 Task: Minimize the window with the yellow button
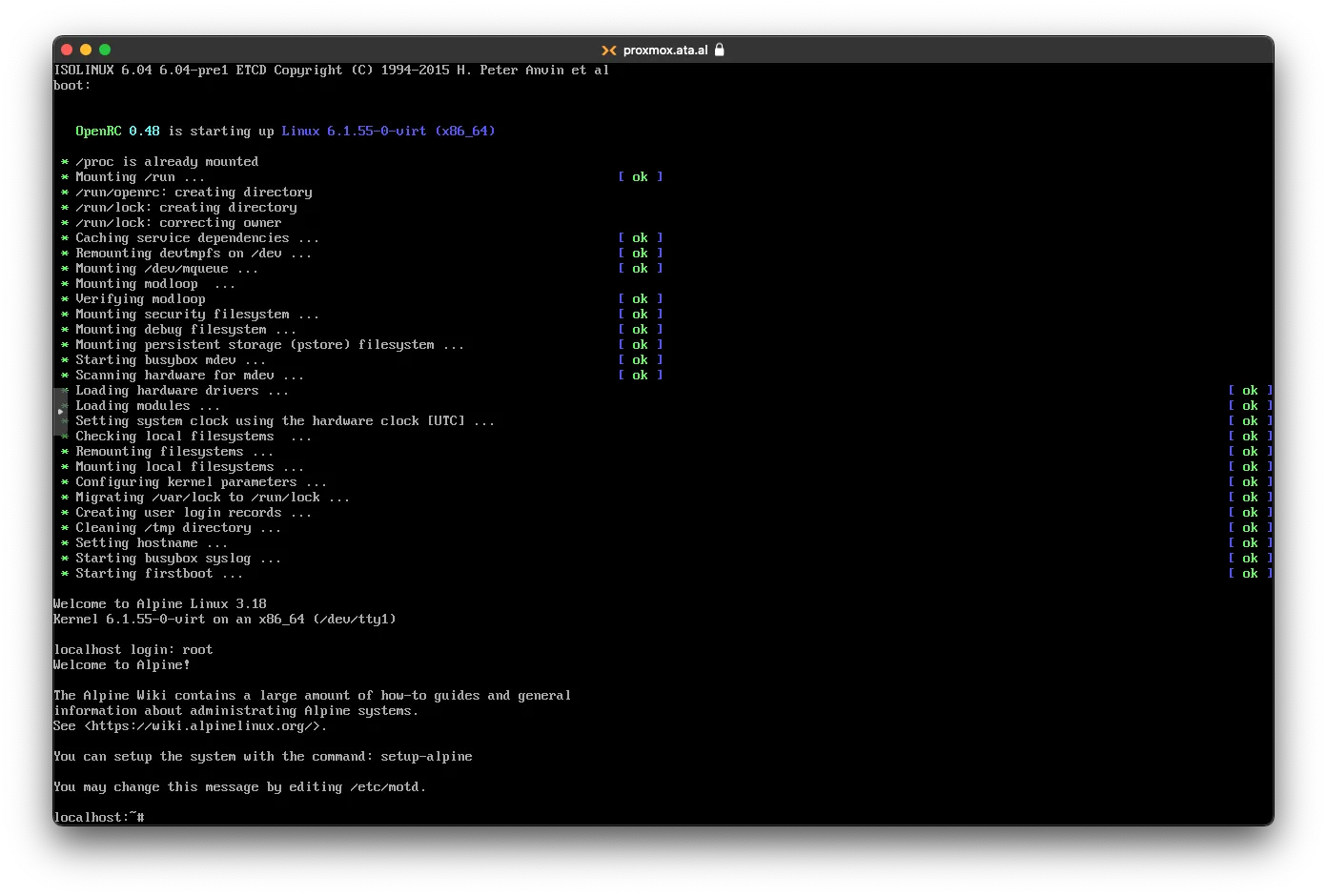(86, 50)
